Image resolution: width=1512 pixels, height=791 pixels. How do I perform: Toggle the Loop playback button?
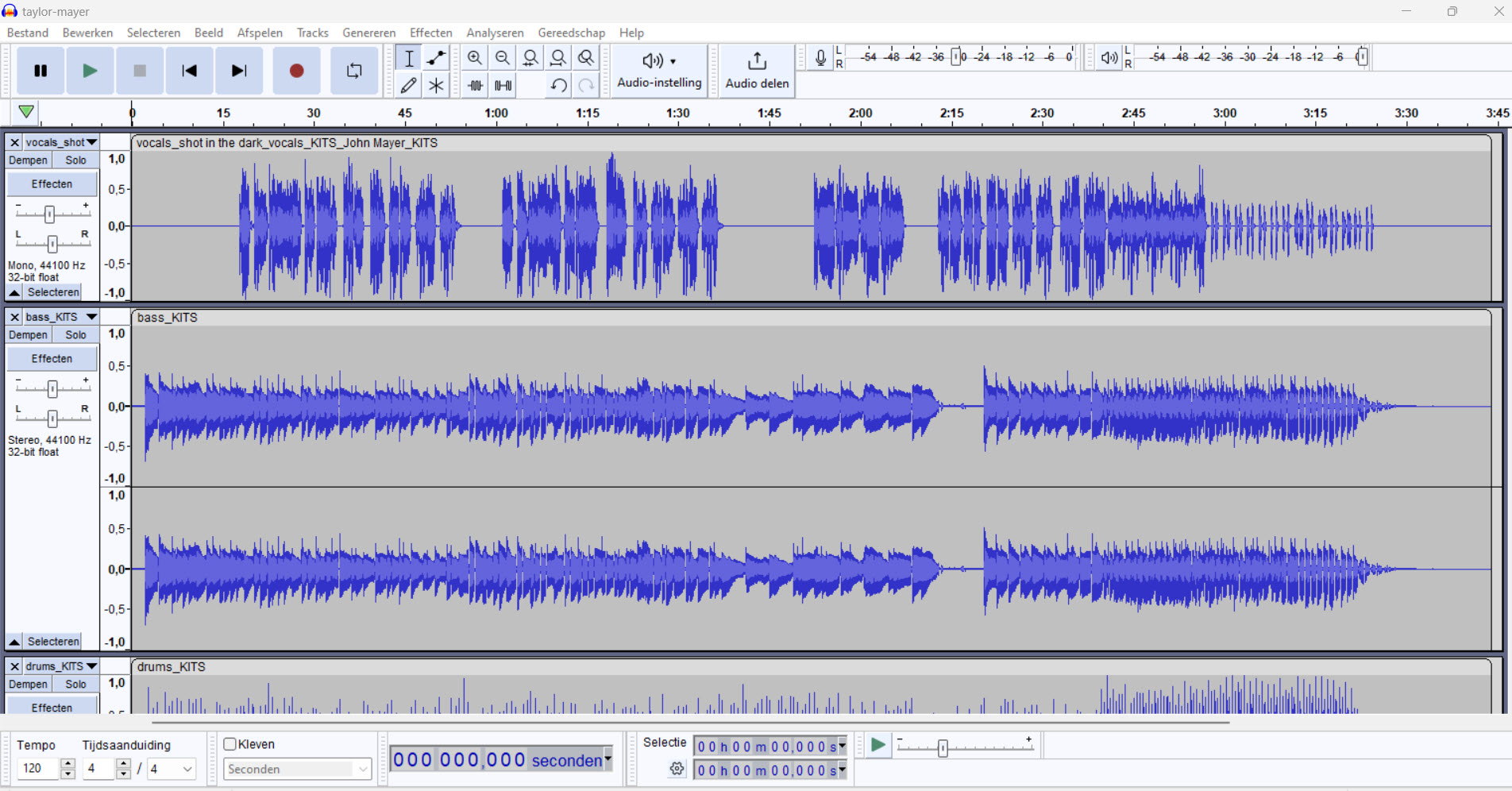coord(354,71)
